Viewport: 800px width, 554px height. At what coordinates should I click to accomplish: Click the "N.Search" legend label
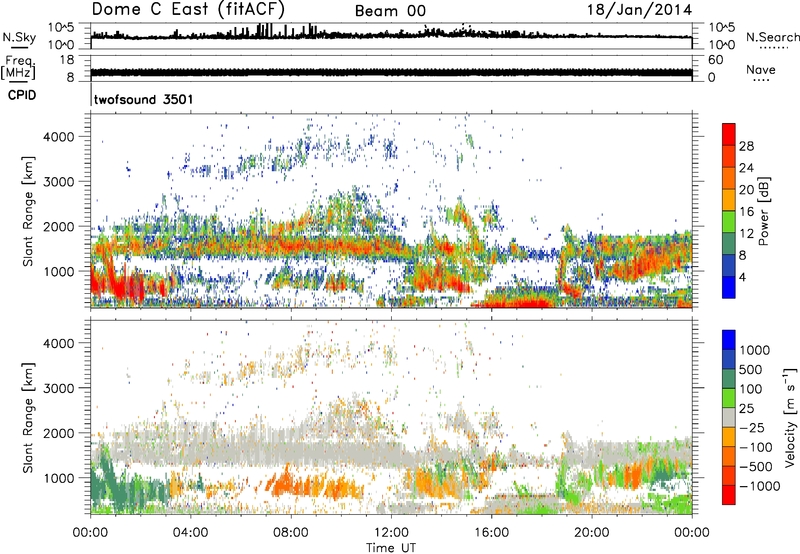pos(772,37)
